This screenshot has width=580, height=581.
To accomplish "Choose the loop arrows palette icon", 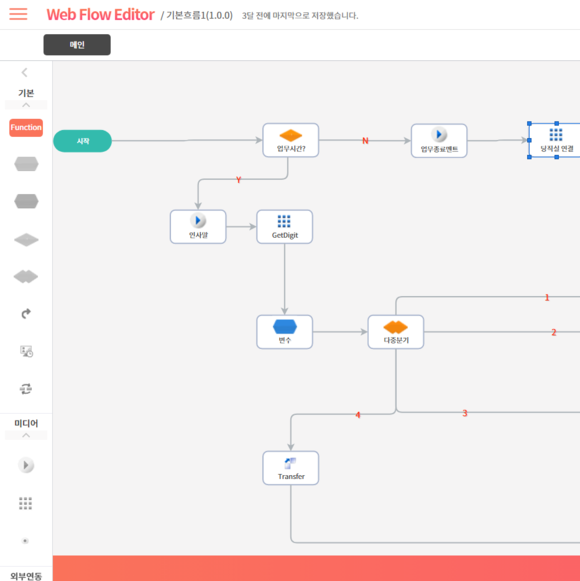I will 26,389.
